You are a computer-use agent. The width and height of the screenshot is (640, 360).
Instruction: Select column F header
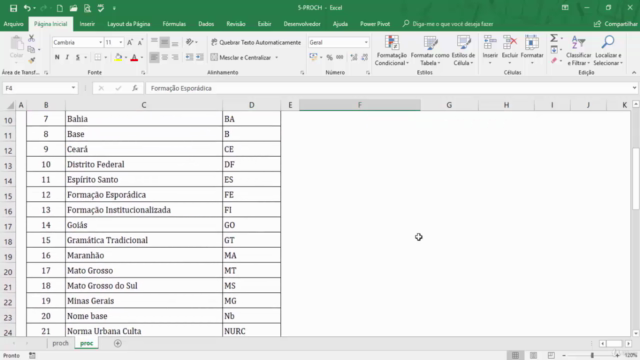(x=360, y=105)
